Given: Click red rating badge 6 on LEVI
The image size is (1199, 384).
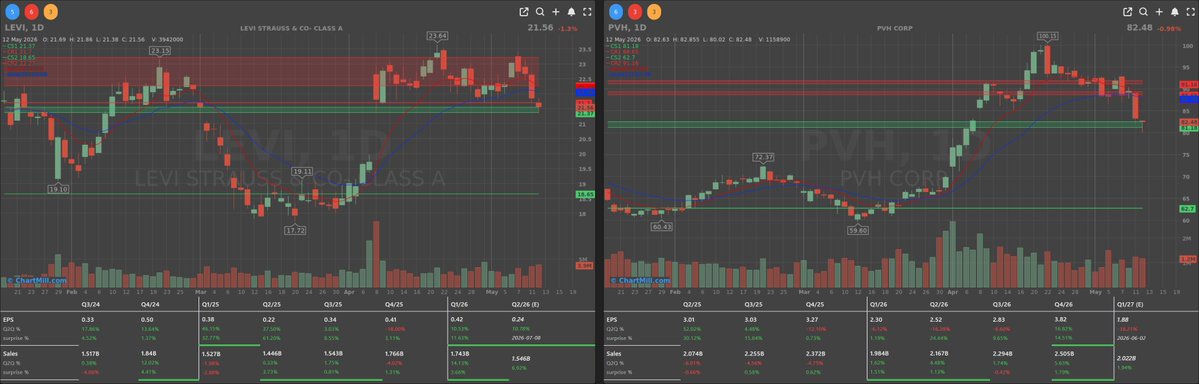Looking at the screenshot, I should pyautogui.click(x=31, y=11).
